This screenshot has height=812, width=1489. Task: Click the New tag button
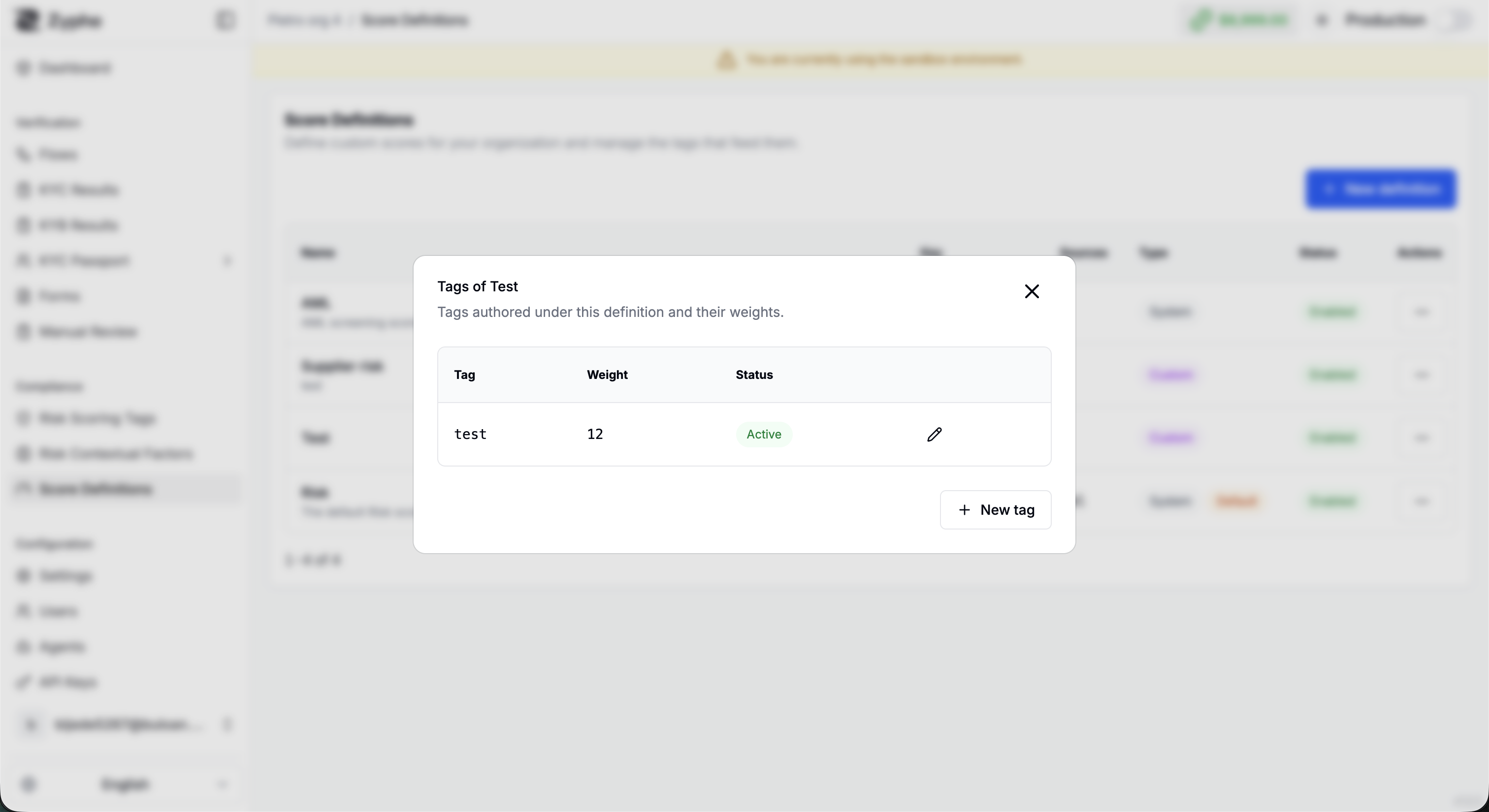(995, 510)
